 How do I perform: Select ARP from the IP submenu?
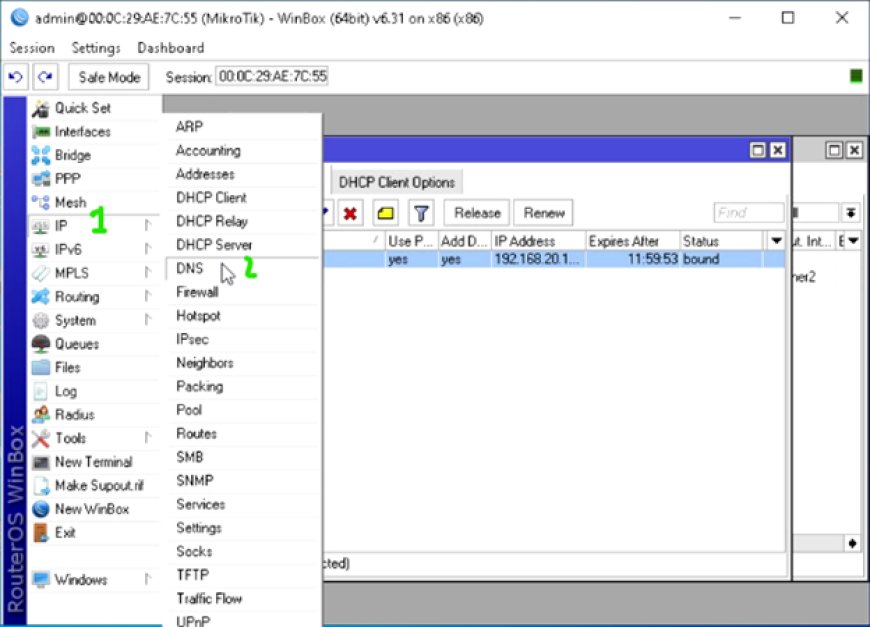[x=243, y=127]
